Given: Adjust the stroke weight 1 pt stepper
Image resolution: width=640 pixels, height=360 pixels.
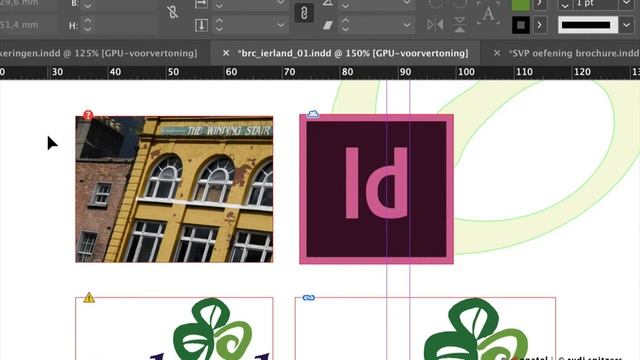Looking at the screenshot, I should tap(565, 5).
